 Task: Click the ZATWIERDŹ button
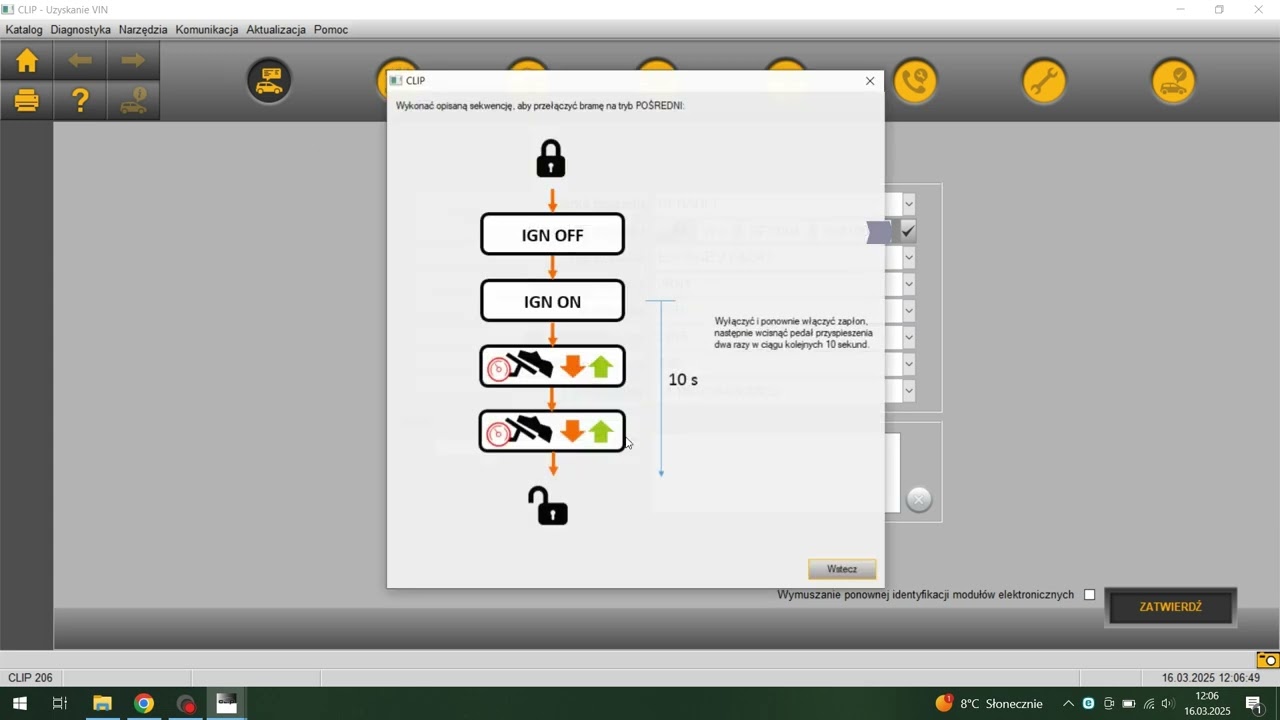tap(1171, 607)
